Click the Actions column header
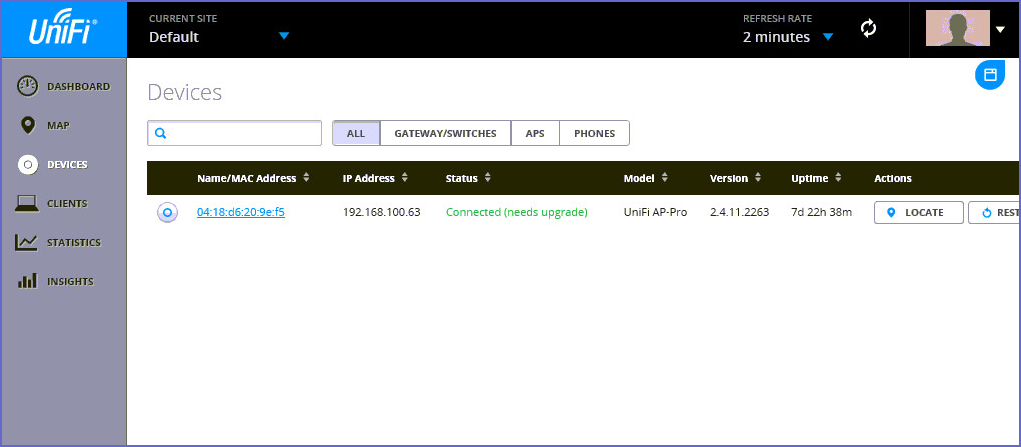 pyautogui.click(x=893, y=178)
